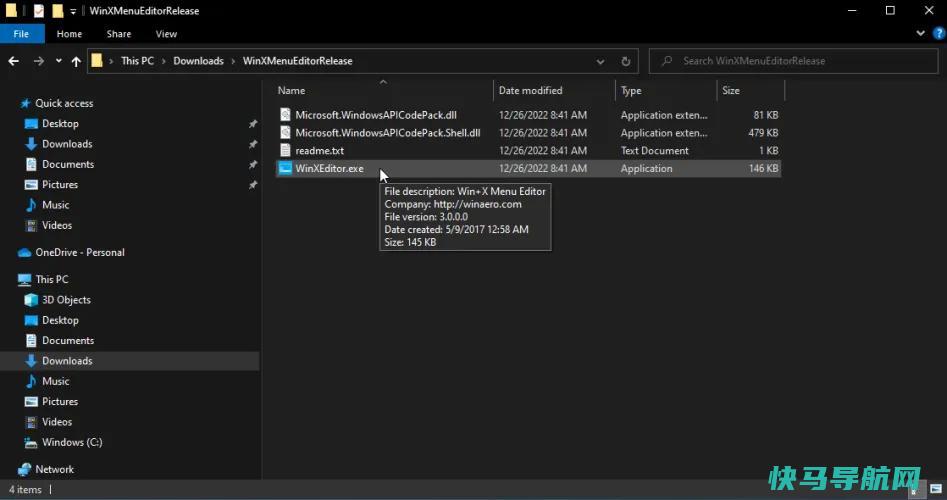Viewport: 947px width, 500px height.
Task: Click This PC in the address bar
Action: point(137,61)
